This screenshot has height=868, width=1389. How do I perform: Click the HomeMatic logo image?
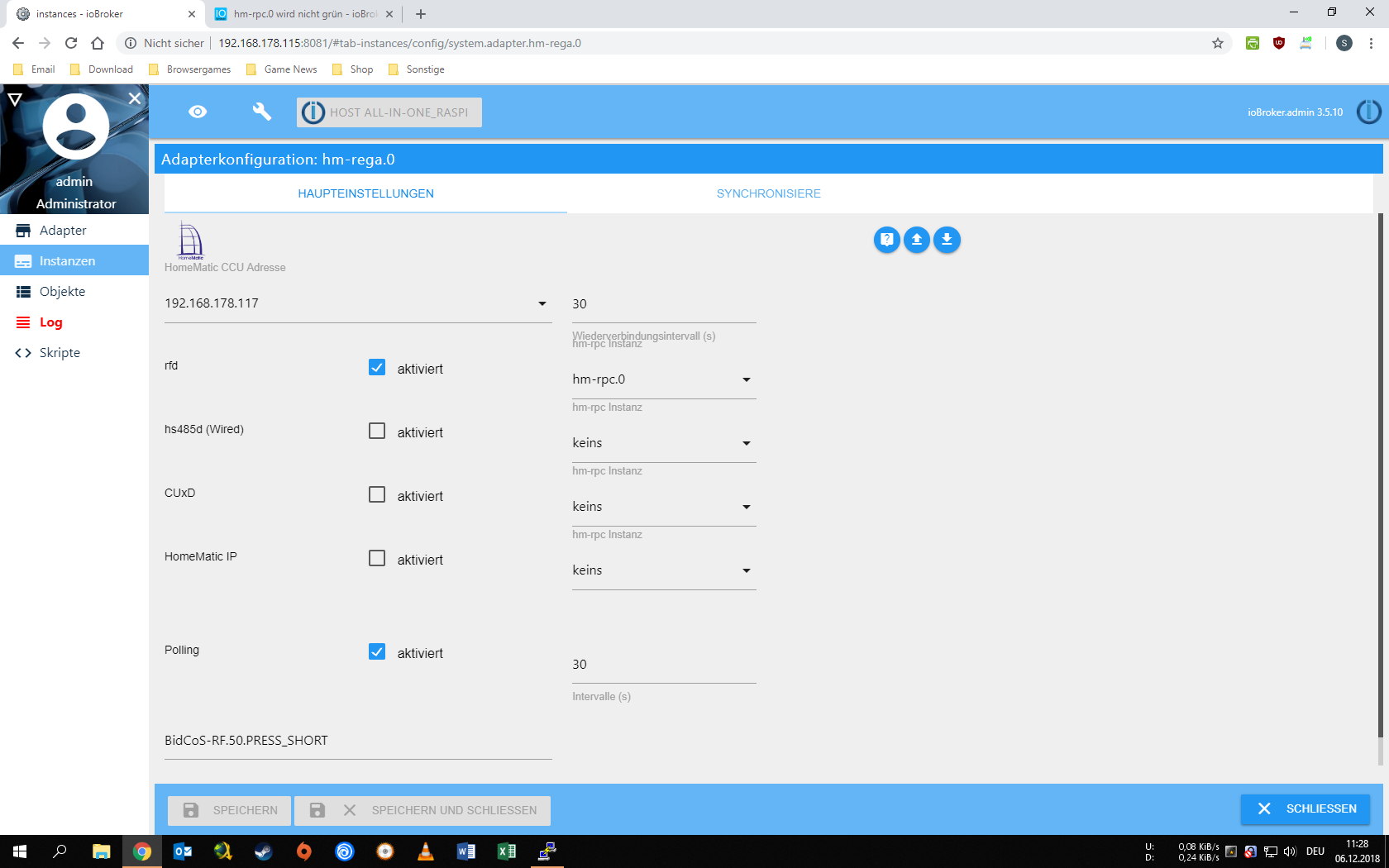(190, 241)
